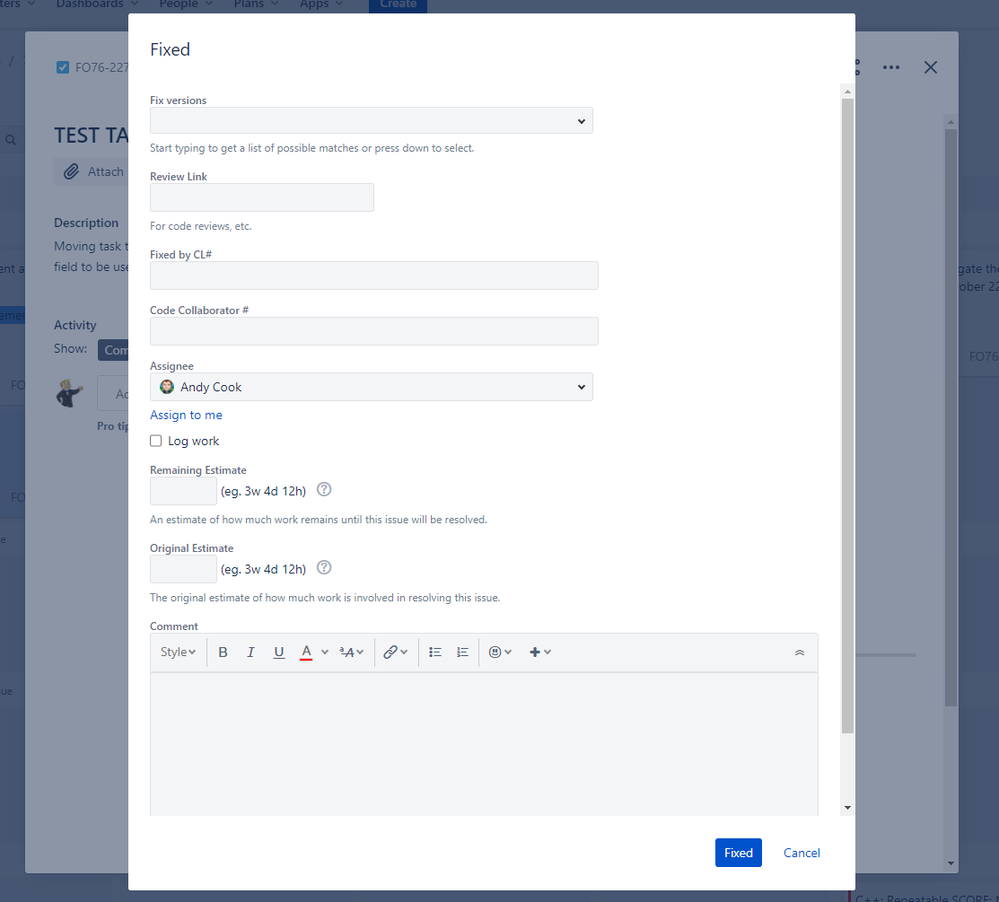Open the People menu
This screenshot has height=902, width=999.
(x=185, y=4)
